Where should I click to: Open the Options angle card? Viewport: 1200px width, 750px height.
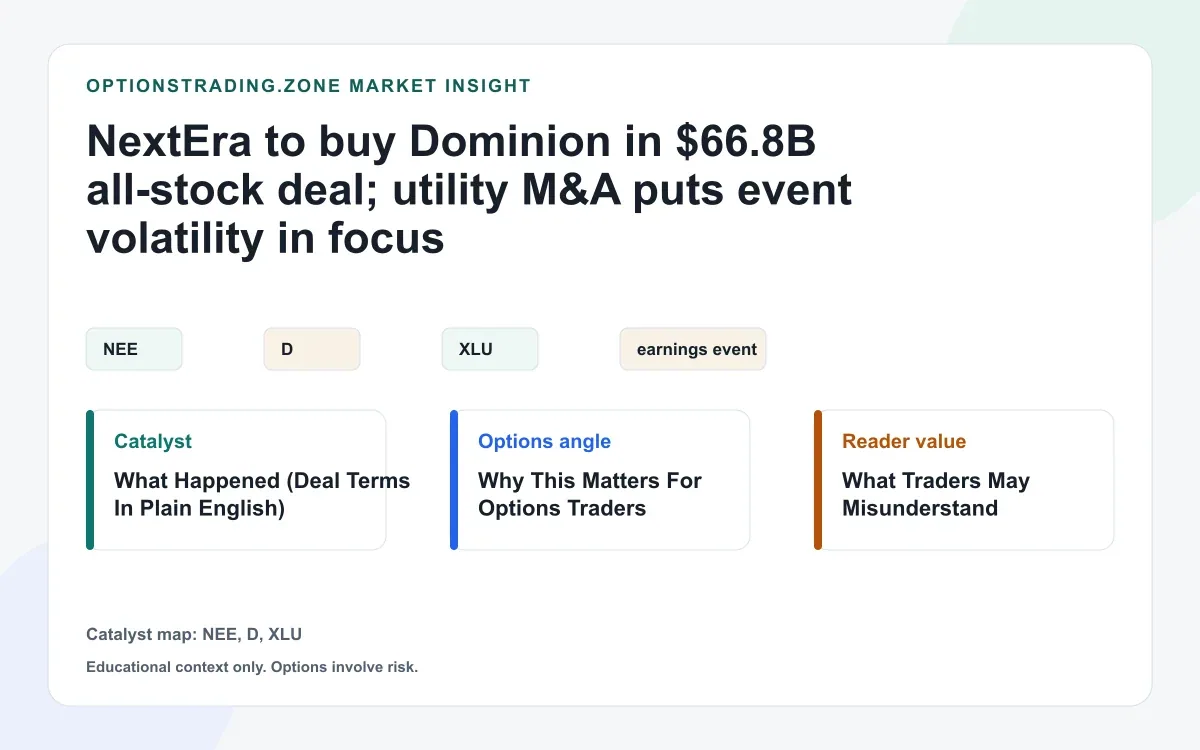coord(600,480)
